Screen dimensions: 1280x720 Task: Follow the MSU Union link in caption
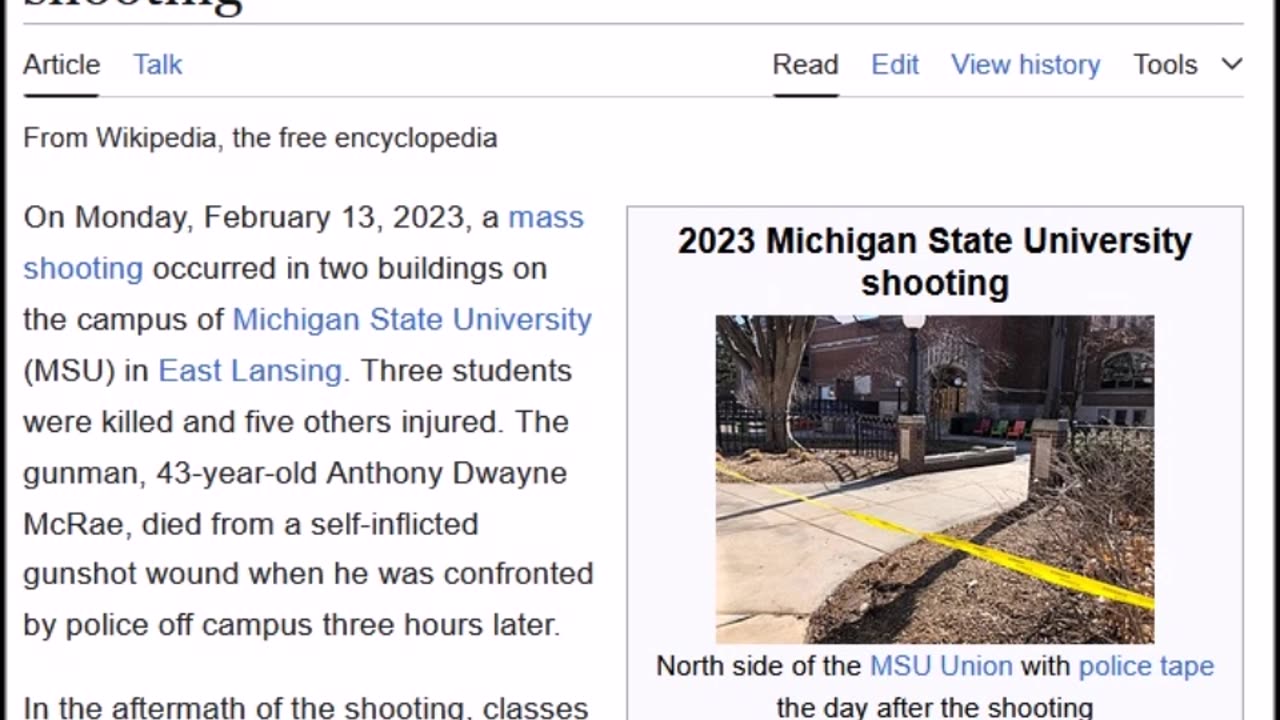click(x=941, y=667)
